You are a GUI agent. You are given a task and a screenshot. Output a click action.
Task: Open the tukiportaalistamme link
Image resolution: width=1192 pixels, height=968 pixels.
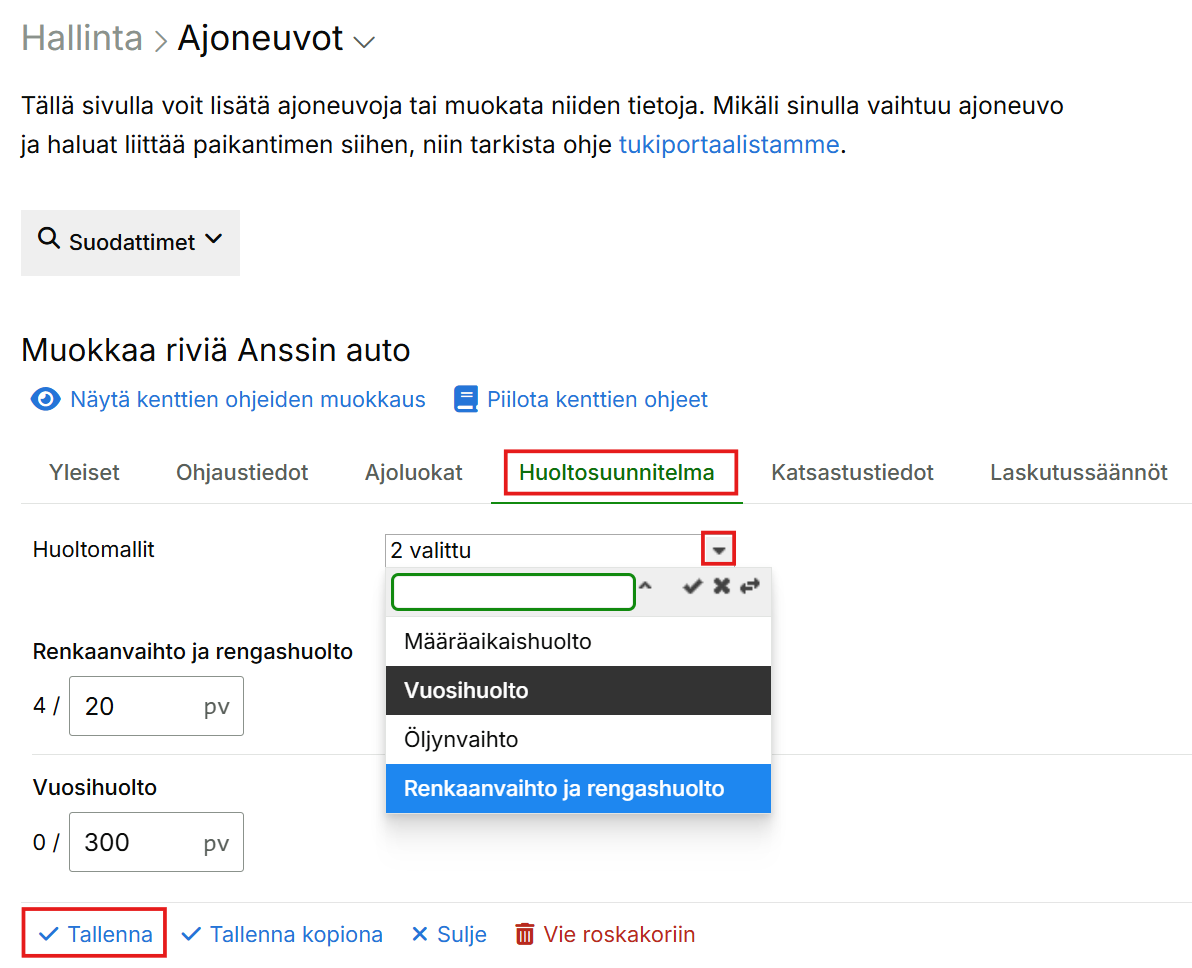click(728, 144)
